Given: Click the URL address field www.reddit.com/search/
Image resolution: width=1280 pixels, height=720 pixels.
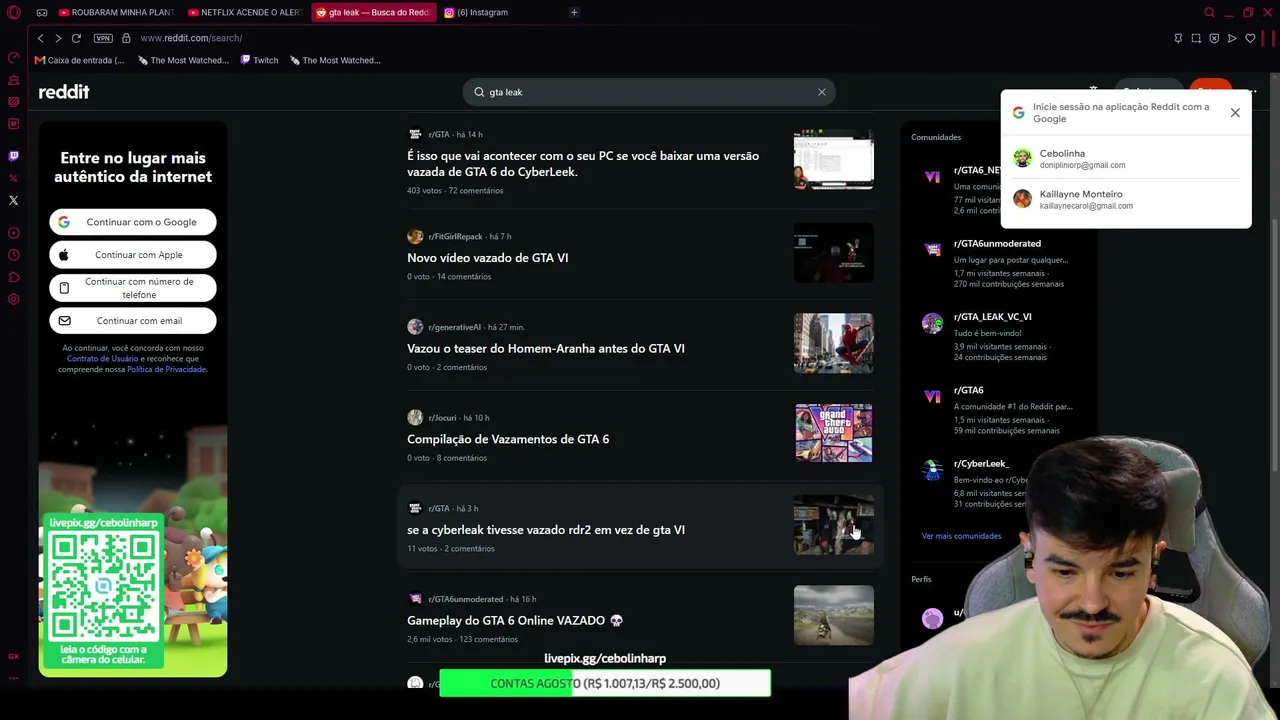Looking at the screenshot, I should tap(191, 38).
